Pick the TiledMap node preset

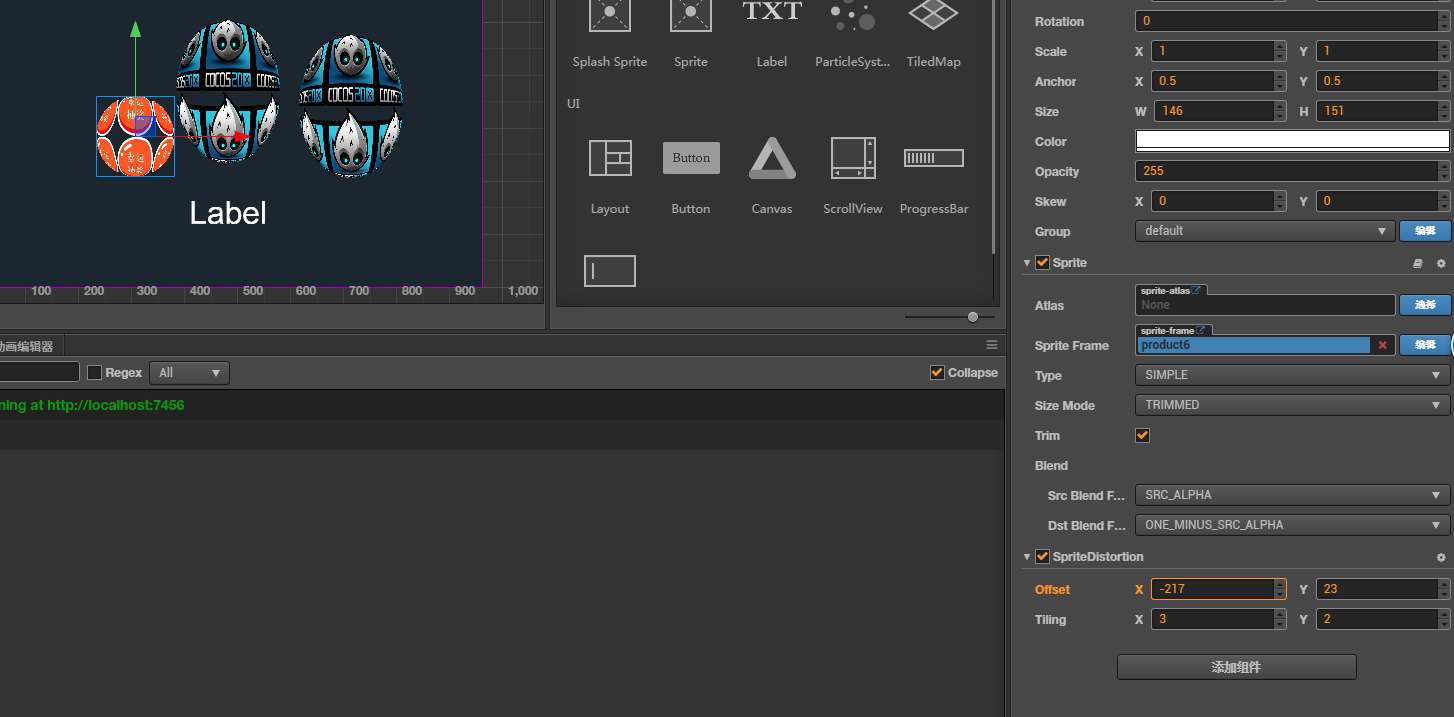[933, 35]
